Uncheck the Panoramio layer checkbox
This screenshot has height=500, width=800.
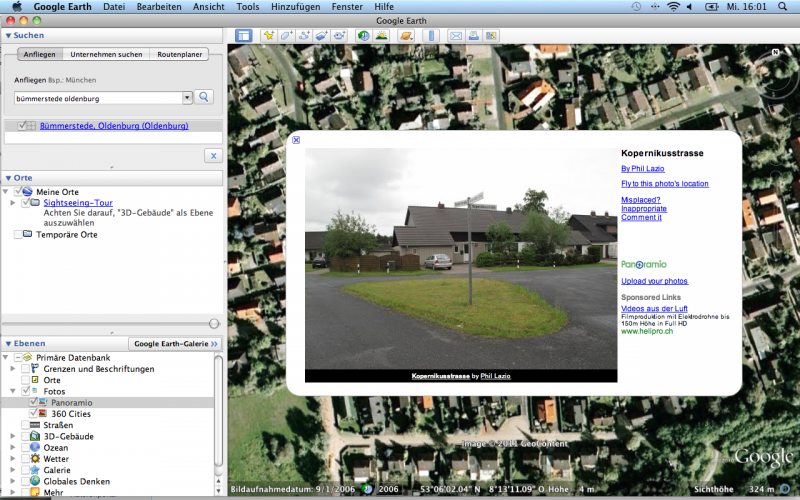tap(34, 402)
